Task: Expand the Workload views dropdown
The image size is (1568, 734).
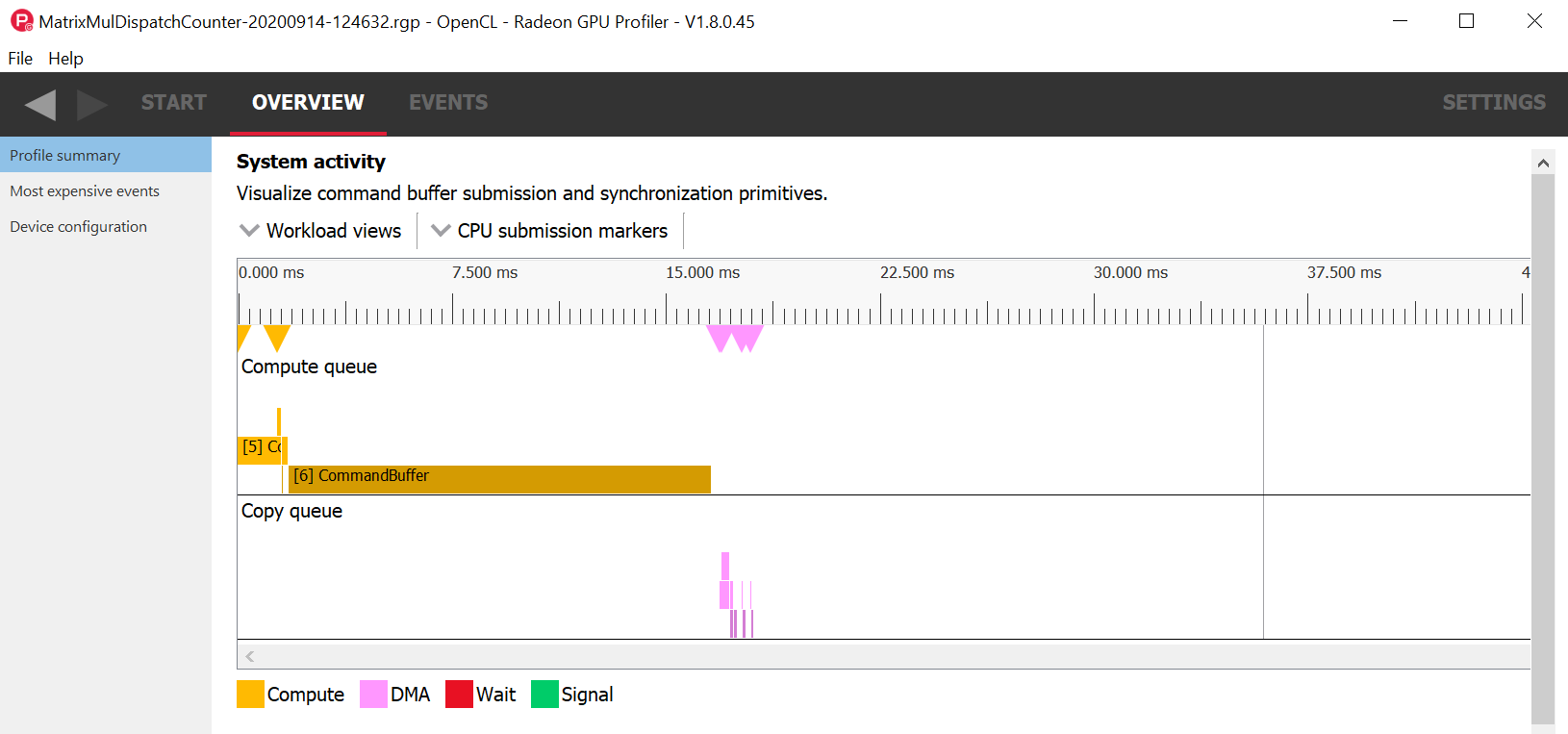Action: (x=322, y=231)
